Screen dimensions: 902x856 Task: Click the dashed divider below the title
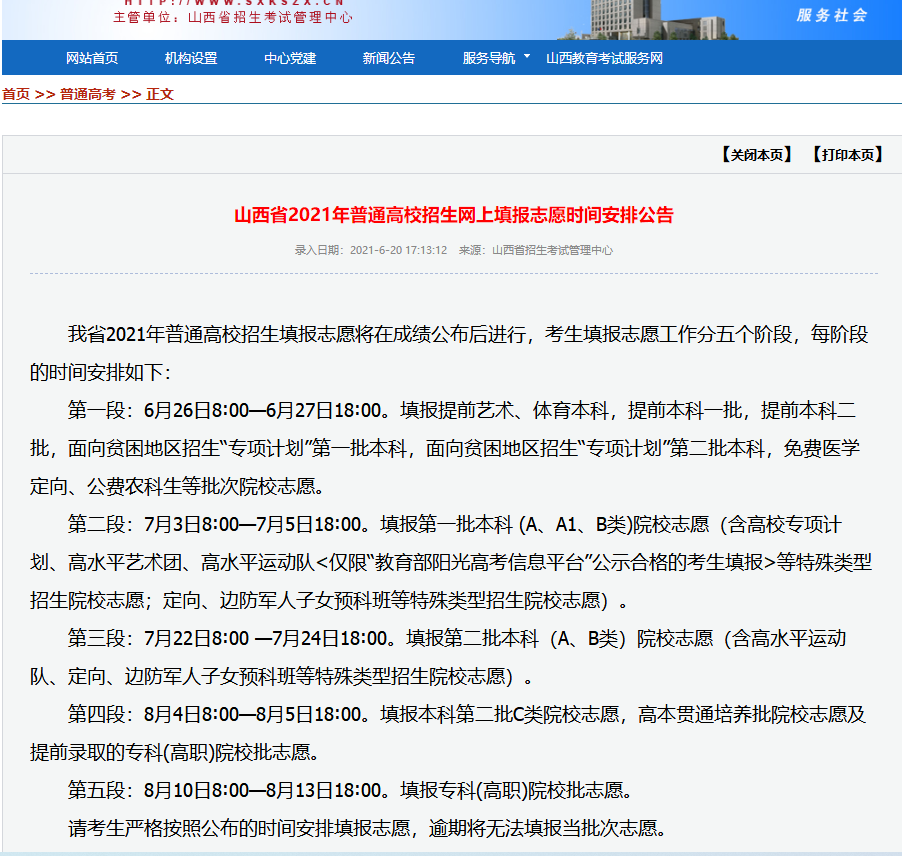[451, 274]
